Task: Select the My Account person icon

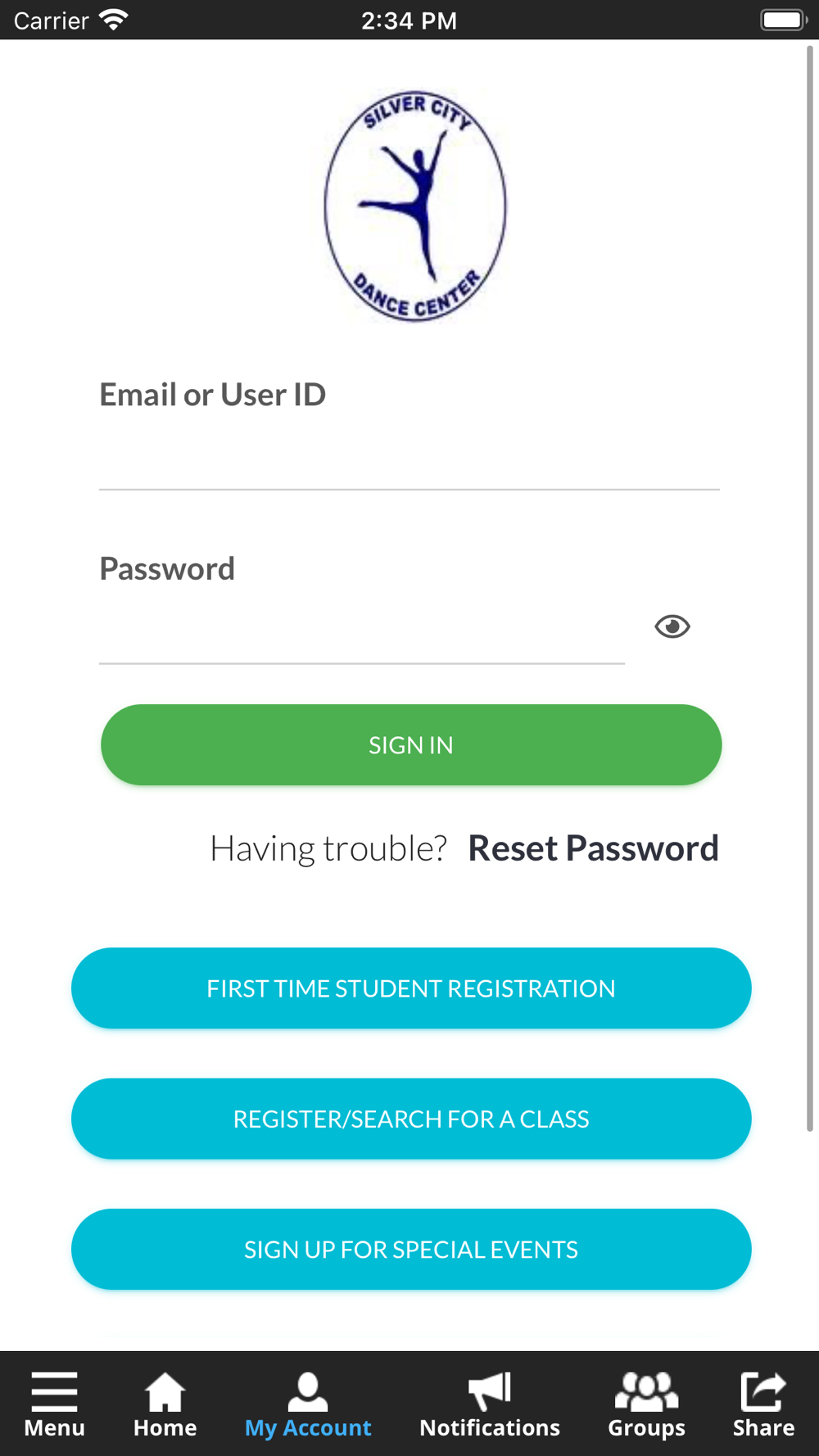Action: pos(308,1391)
